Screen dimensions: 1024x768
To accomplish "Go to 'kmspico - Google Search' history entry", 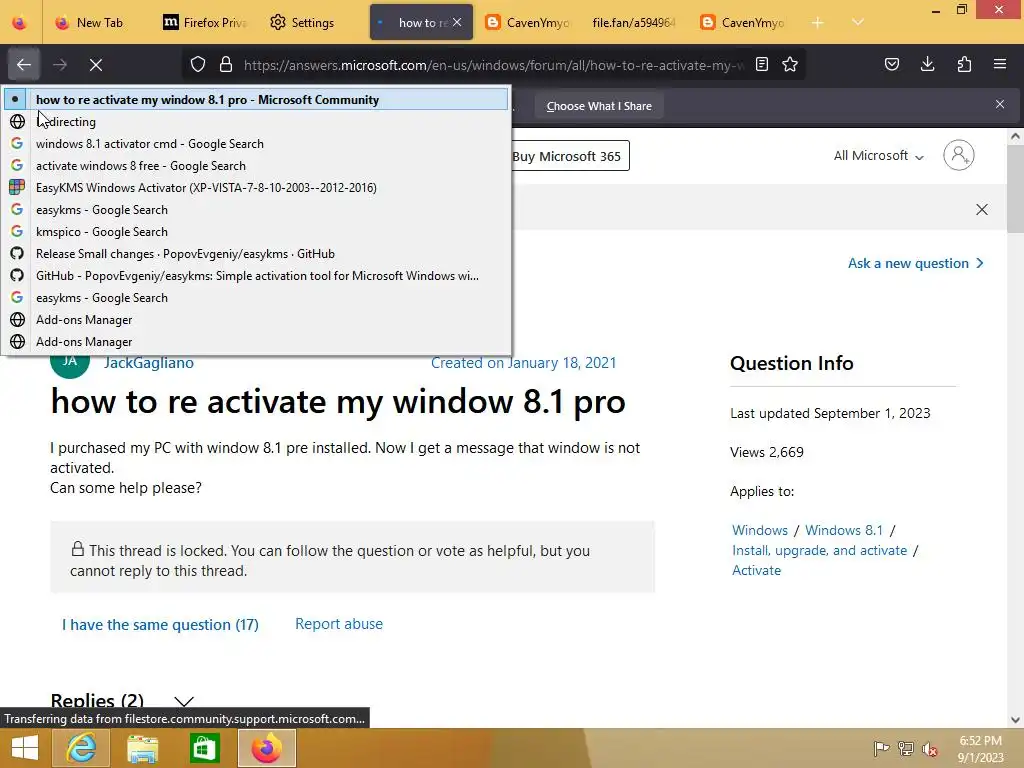I will tap(256, 232).
